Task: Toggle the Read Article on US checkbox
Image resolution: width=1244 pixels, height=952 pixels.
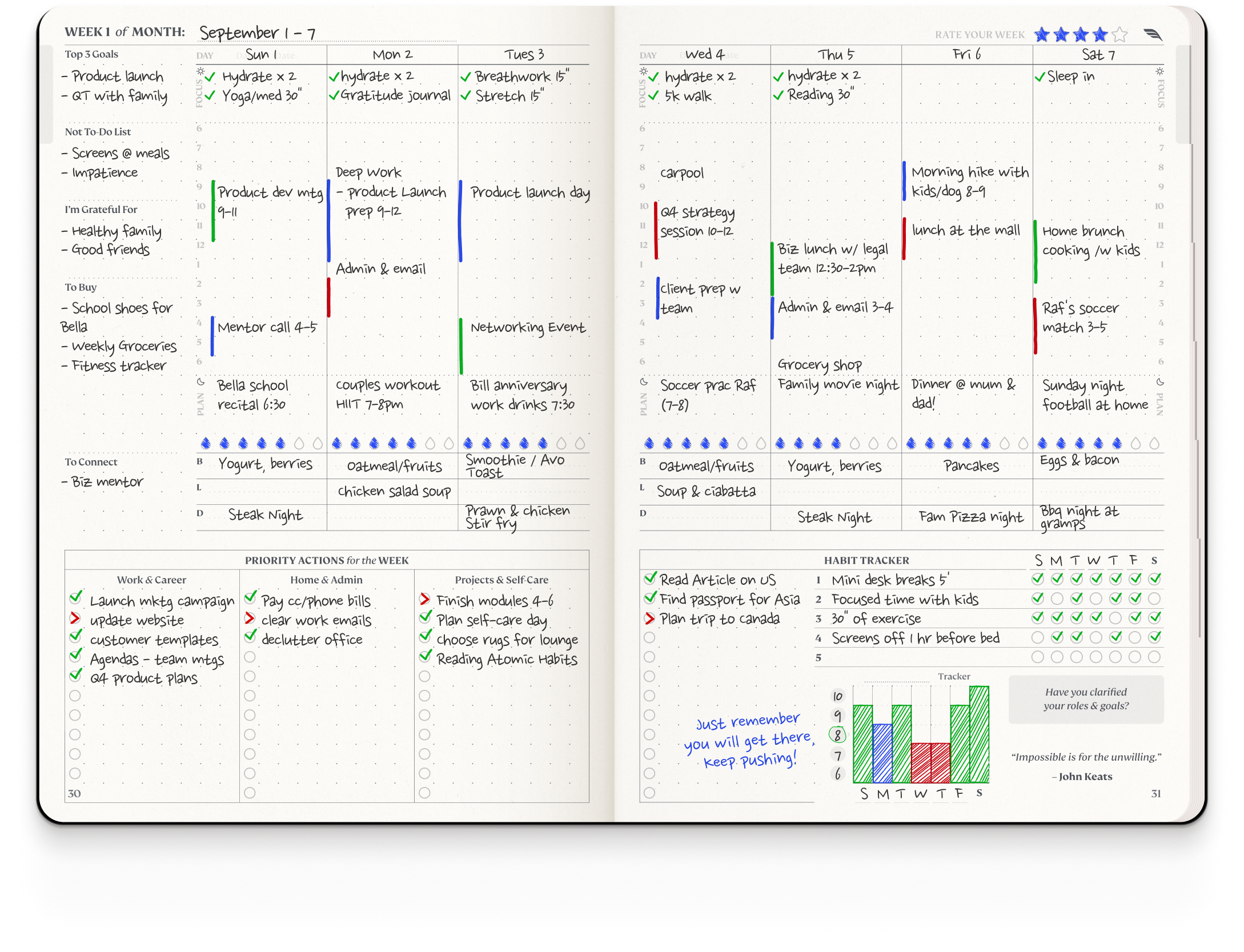Action: pos(650,578)
